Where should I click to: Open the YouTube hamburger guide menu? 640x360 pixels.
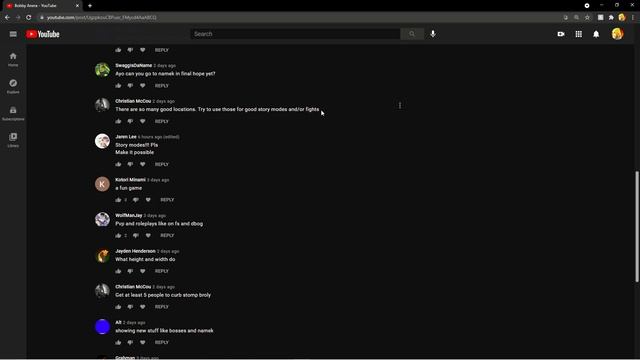point(13,34)
